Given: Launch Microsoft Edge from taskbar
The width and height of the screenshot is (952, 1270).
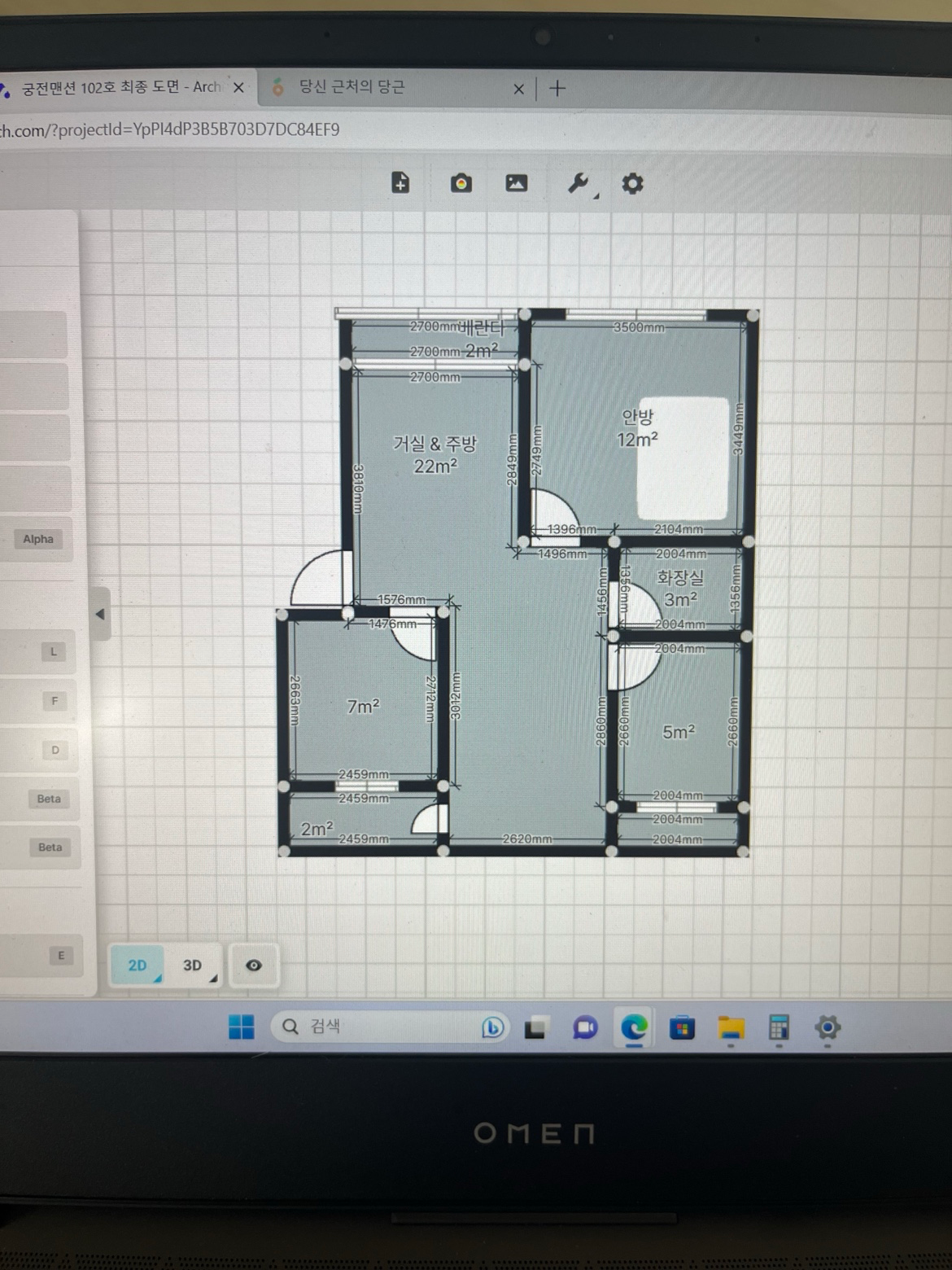Looking at the screenshot, I should click(x=634, y=1027).
